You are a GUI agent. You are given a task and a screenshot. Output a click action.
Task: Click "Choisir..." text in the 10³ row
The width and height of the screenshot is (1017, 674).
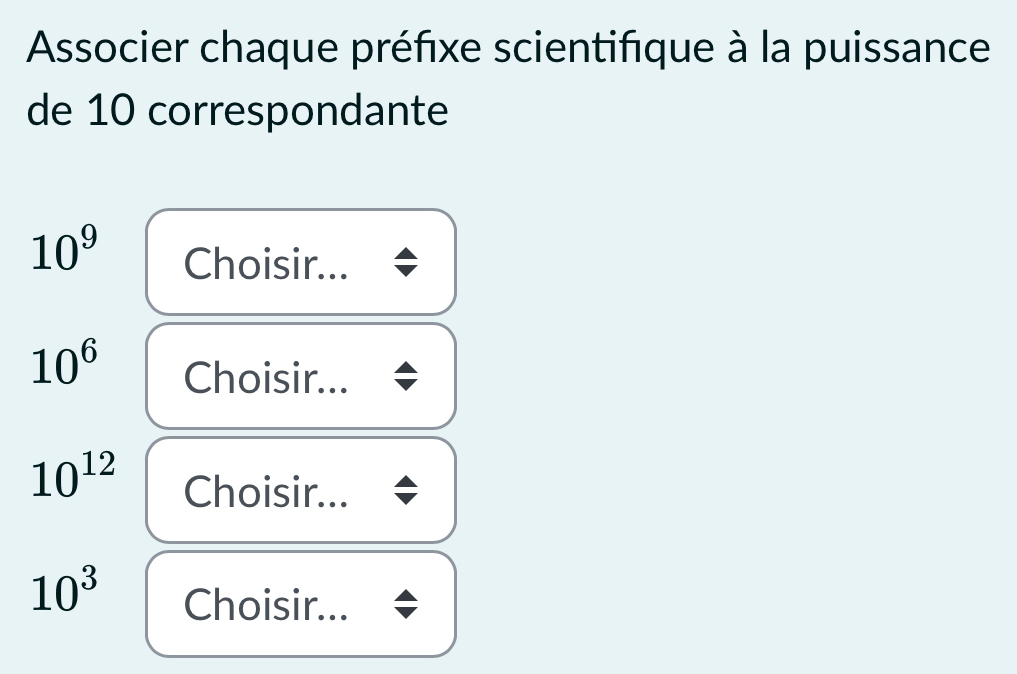click(266, 606)
